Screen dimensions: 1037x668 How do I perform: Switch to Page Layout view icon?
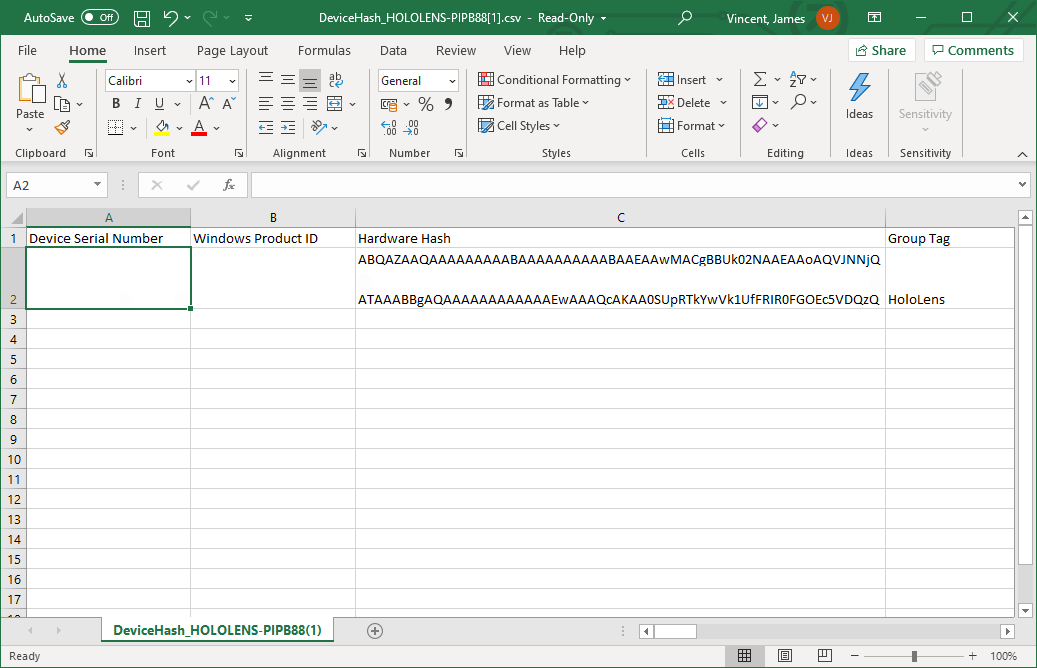click(785, 655)
